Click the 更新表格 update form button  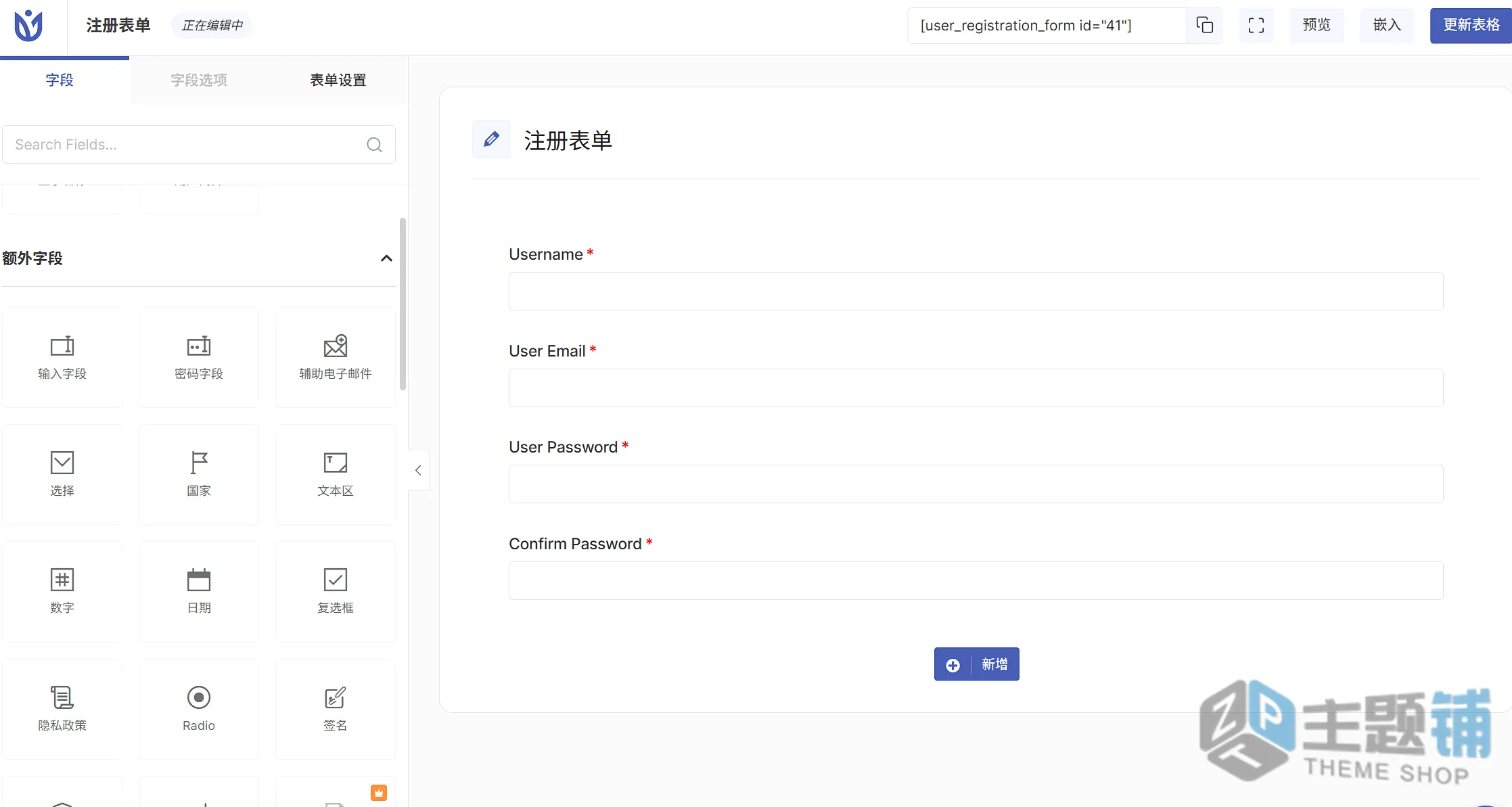1471,26
